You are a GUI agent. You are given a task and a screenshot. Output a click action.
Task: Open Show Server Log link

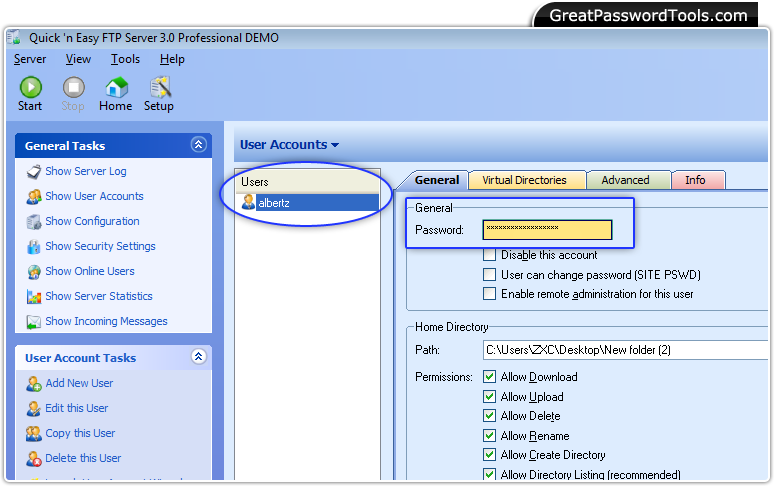[86, 171]
